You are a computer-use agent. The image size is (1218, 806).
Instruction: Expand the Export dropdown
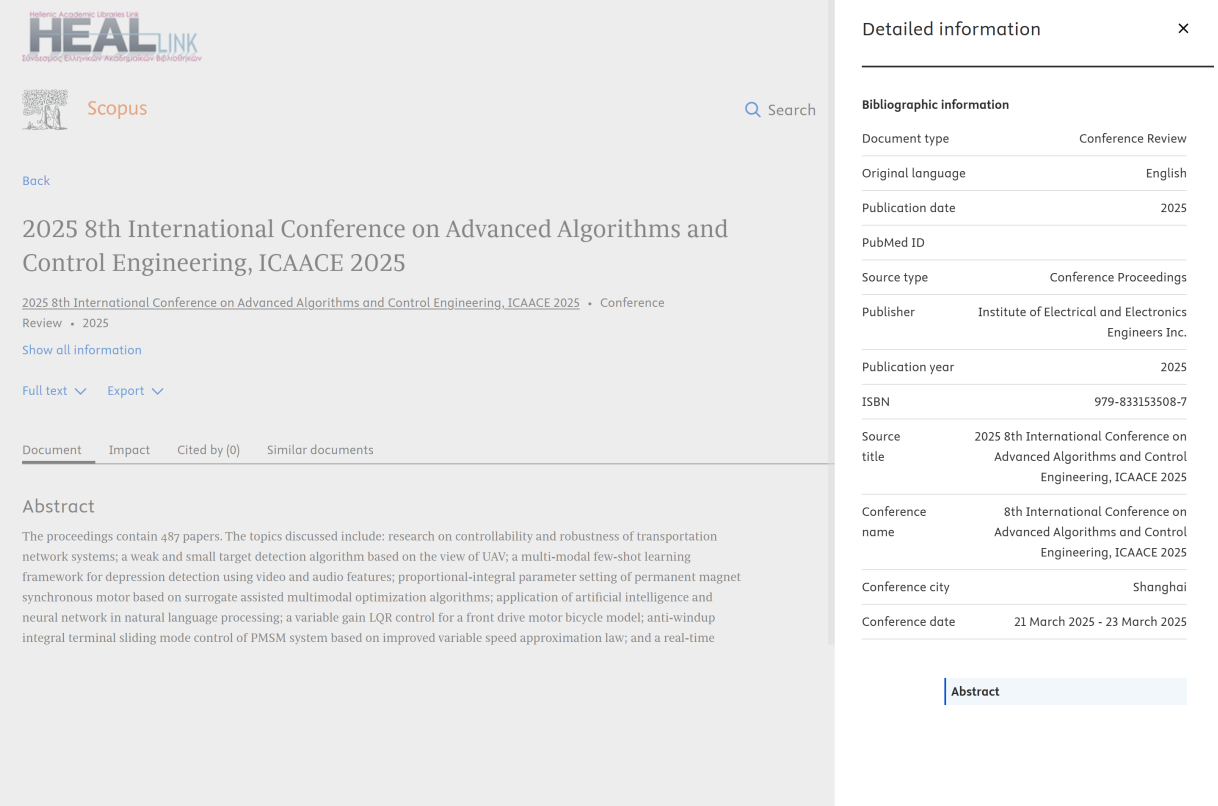coord(135,391)
